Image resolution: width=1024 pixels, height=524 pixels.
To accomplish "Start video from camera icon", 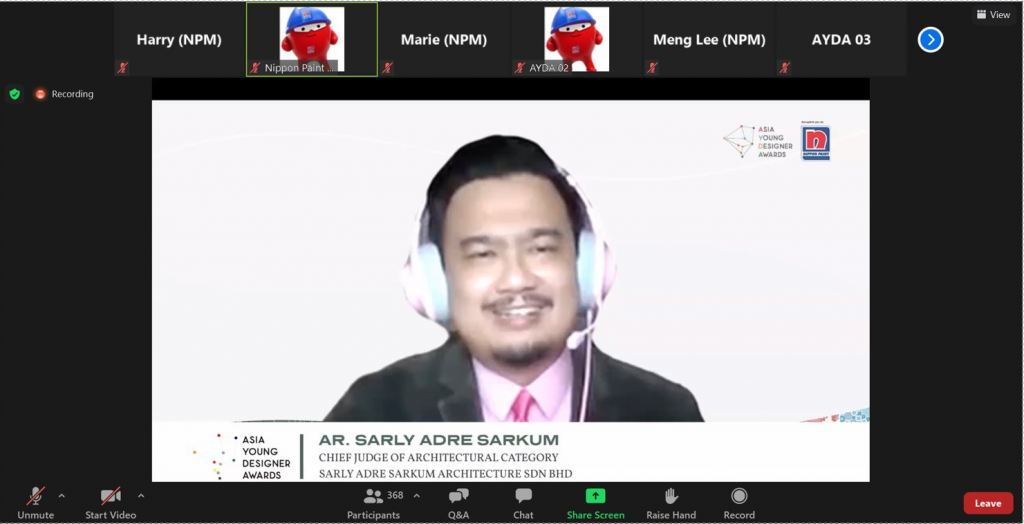I will click(110, 498).
